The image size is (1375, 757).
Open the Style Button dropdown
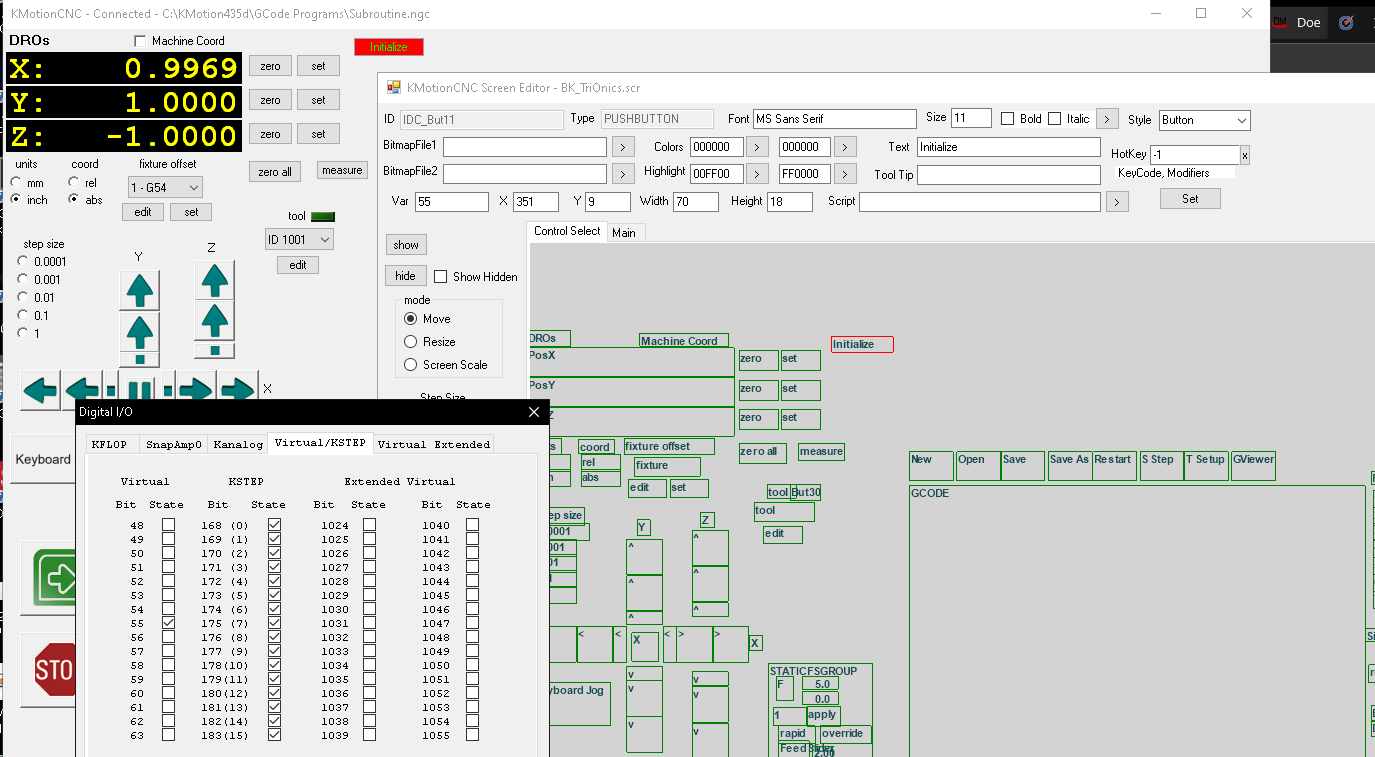1205,120
